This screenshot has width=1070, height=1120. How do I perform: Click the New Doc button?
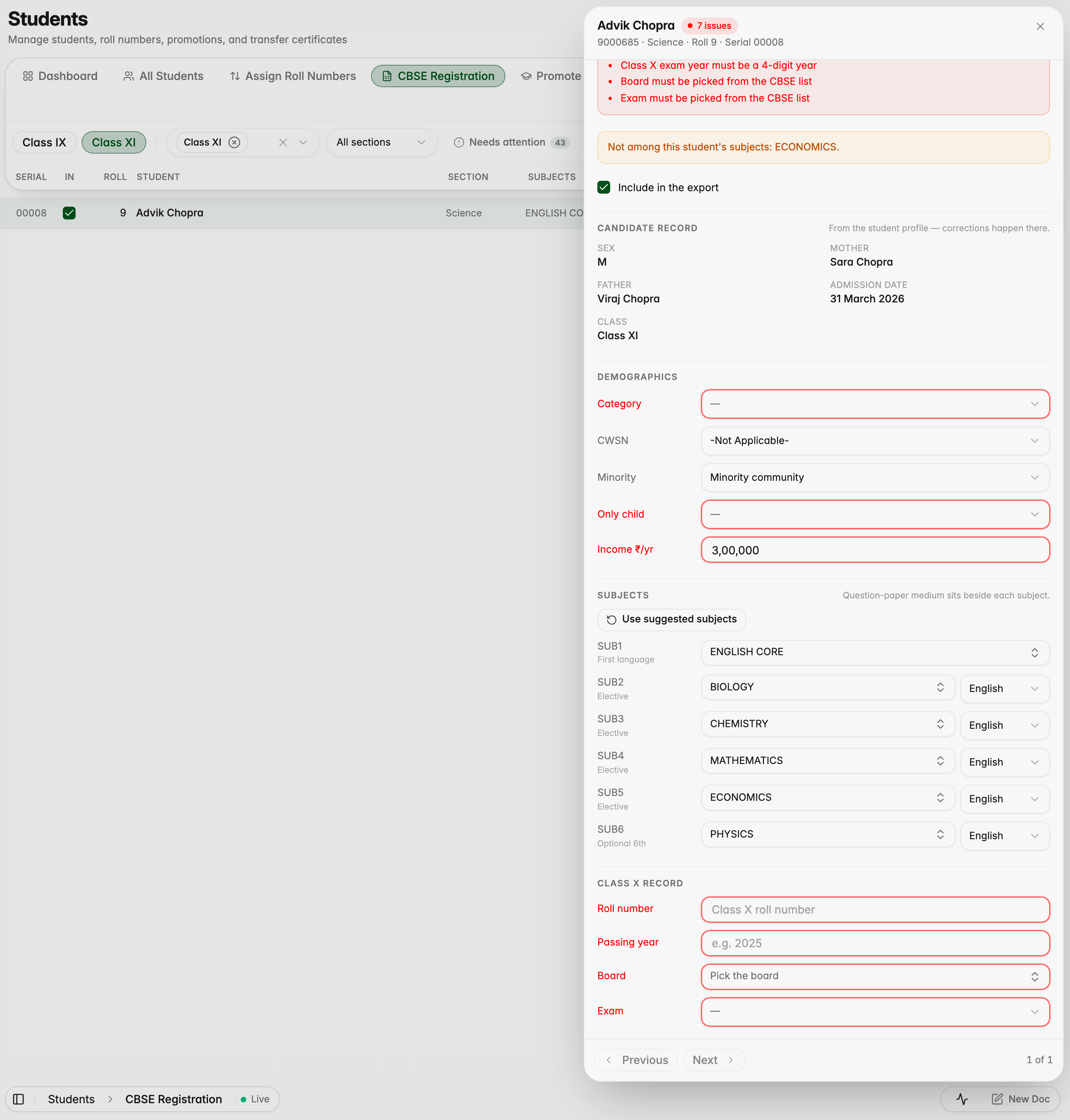point(1020,1099)
